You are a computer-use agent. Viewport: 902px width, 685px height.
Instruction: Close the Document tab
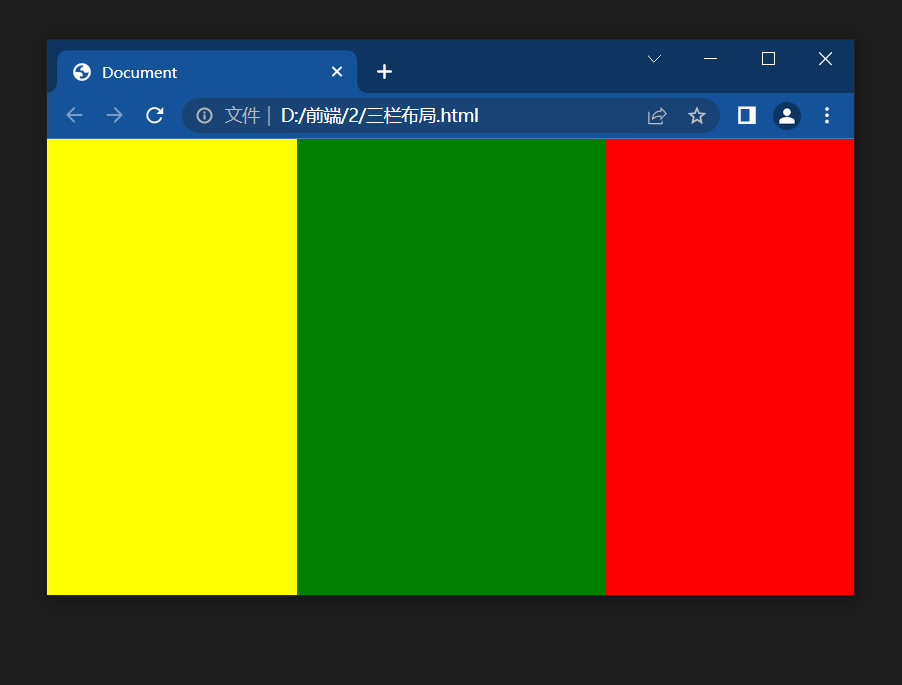[x=337, y=71]
